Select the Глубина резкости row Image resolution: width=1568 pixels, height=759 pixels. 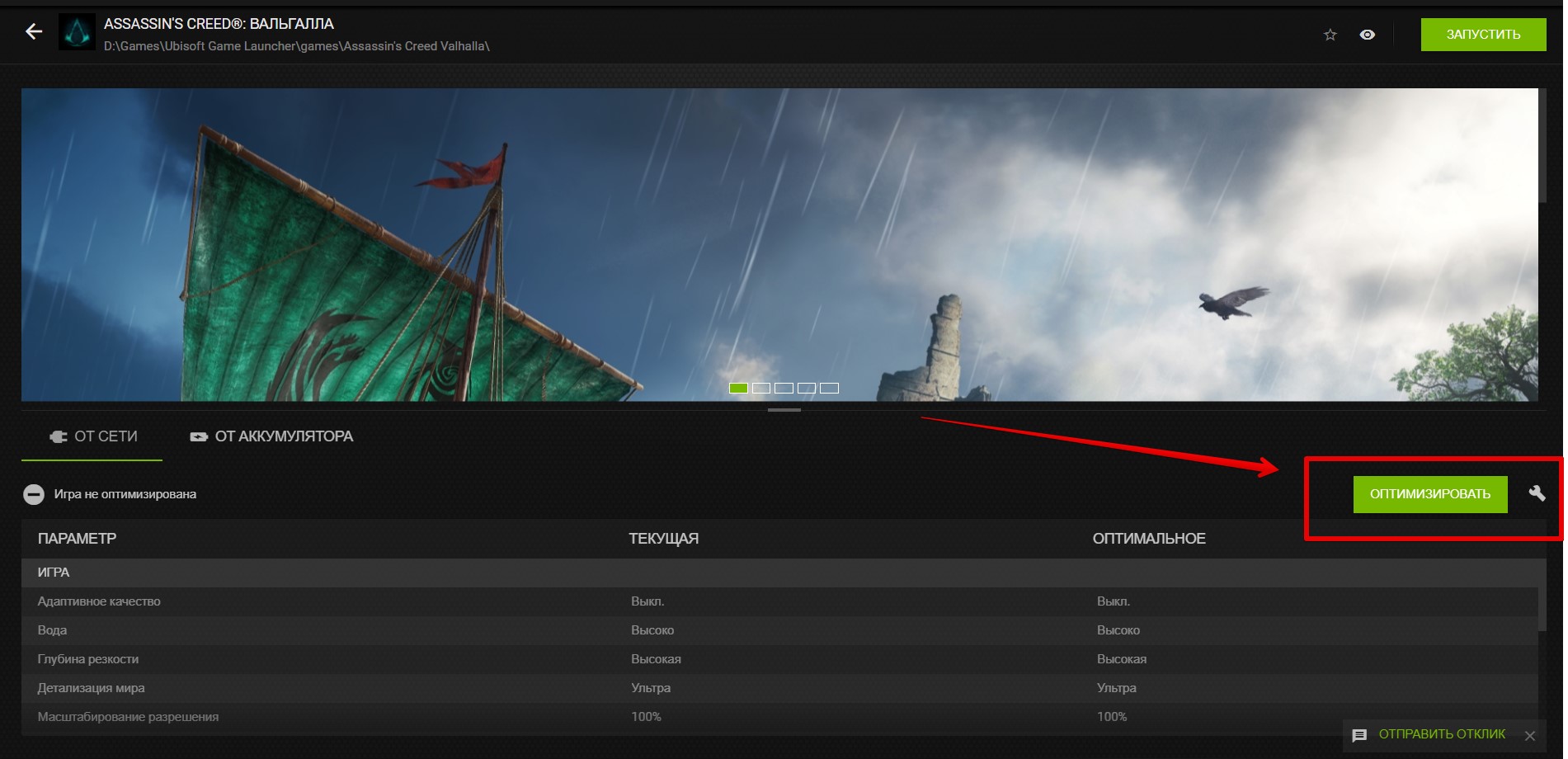[779, 659]
